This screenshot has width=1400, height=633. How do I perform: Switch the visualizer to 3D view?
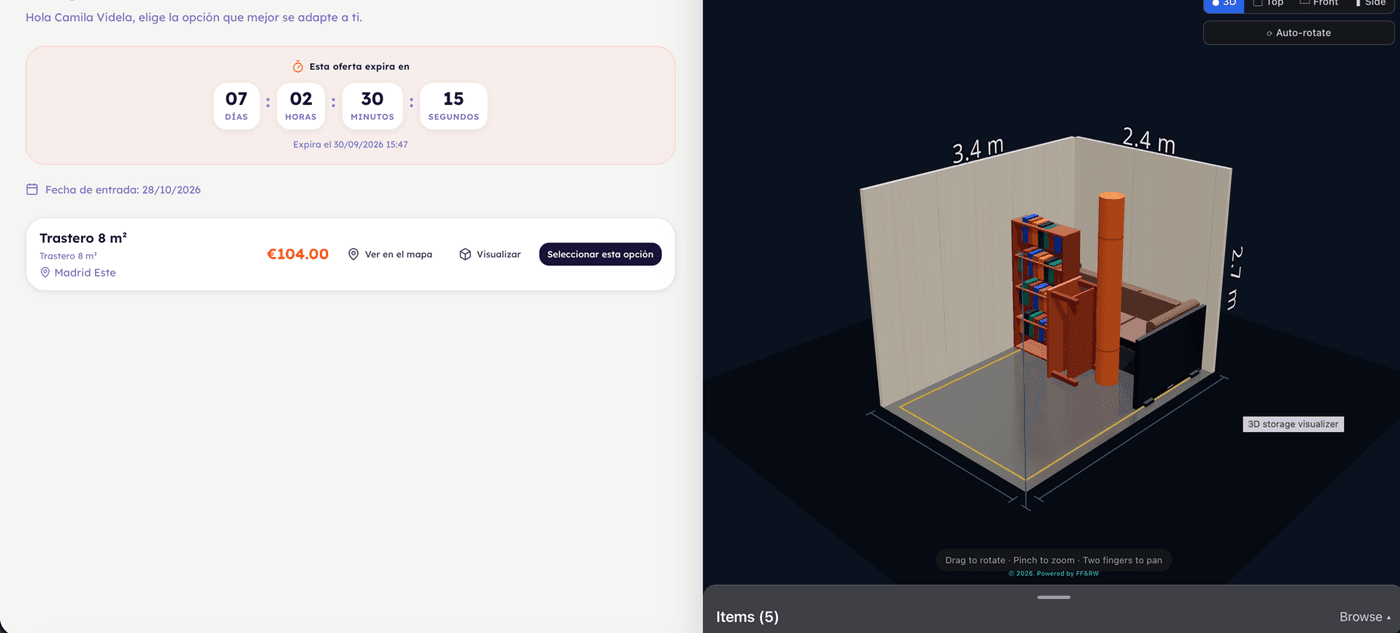(1223, 4)
